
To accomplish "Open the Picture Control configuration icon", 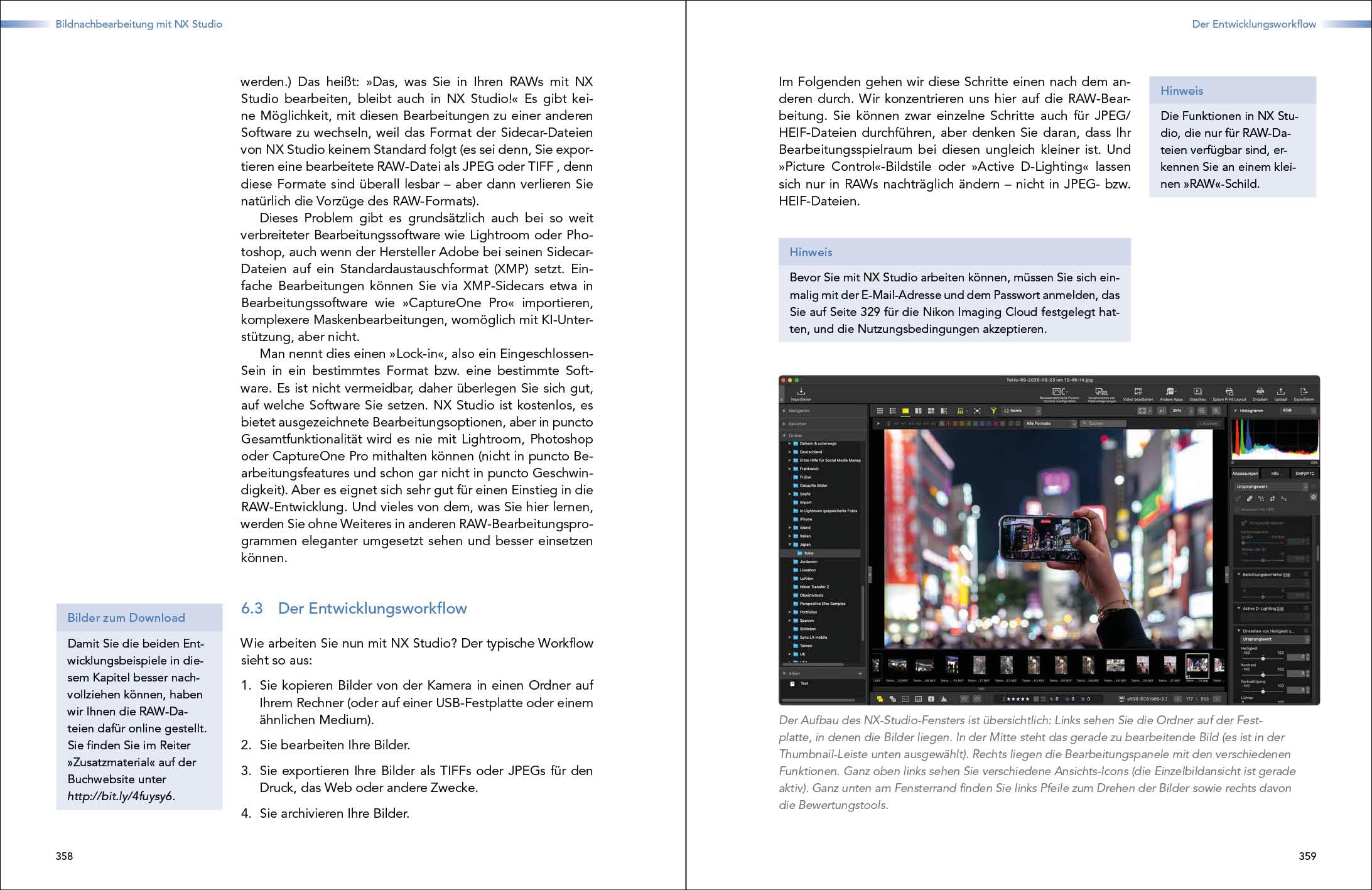I will click(1059, 391).
